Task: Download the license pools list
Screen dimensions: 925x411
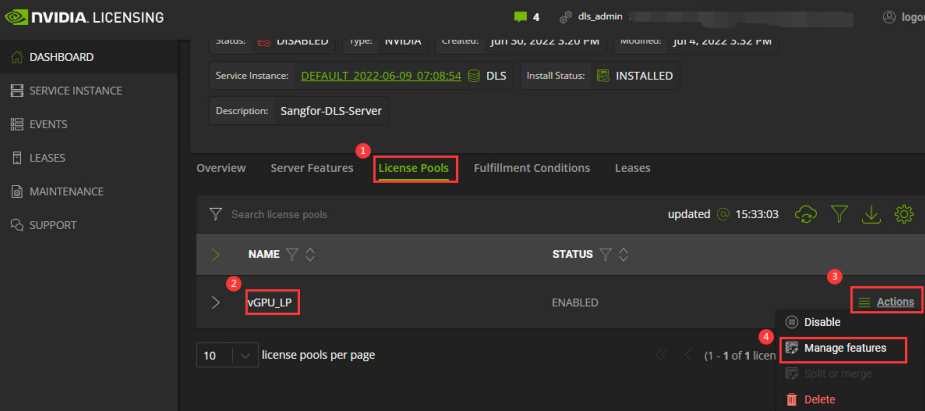Action: coord(871,215)
